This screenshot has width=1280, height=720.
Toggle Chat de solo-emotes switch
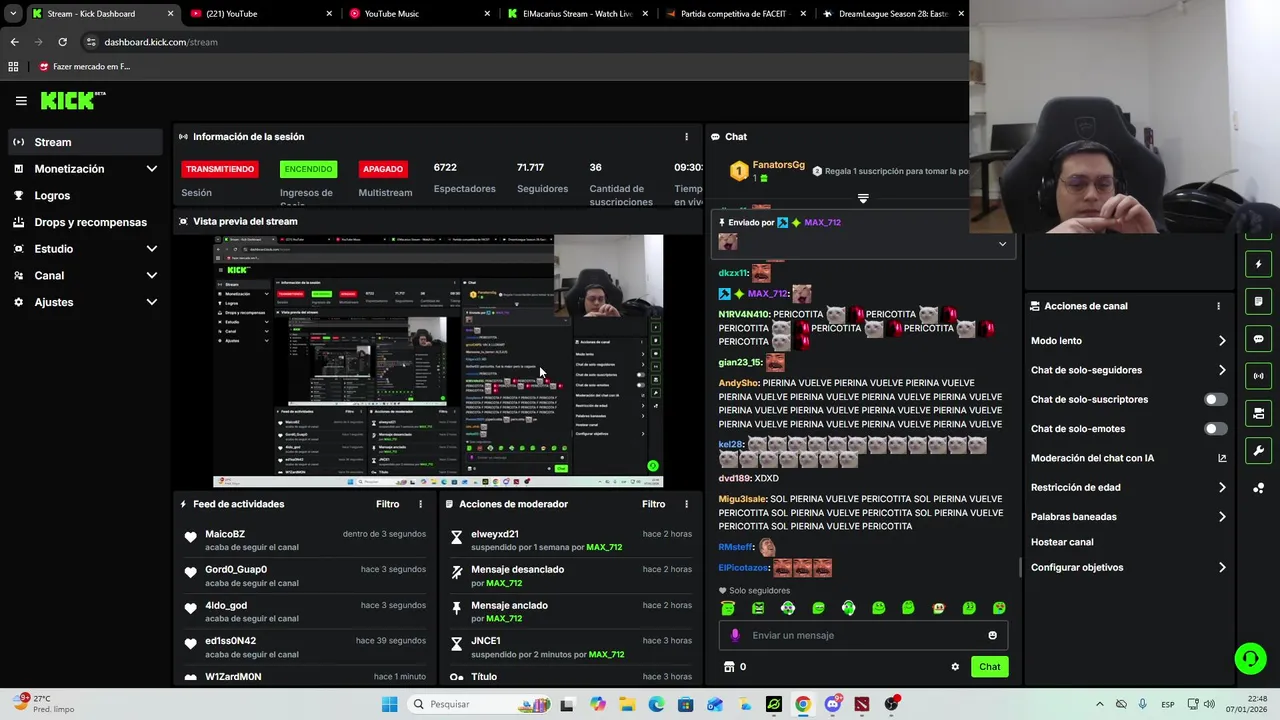(x=1215, y=429)
